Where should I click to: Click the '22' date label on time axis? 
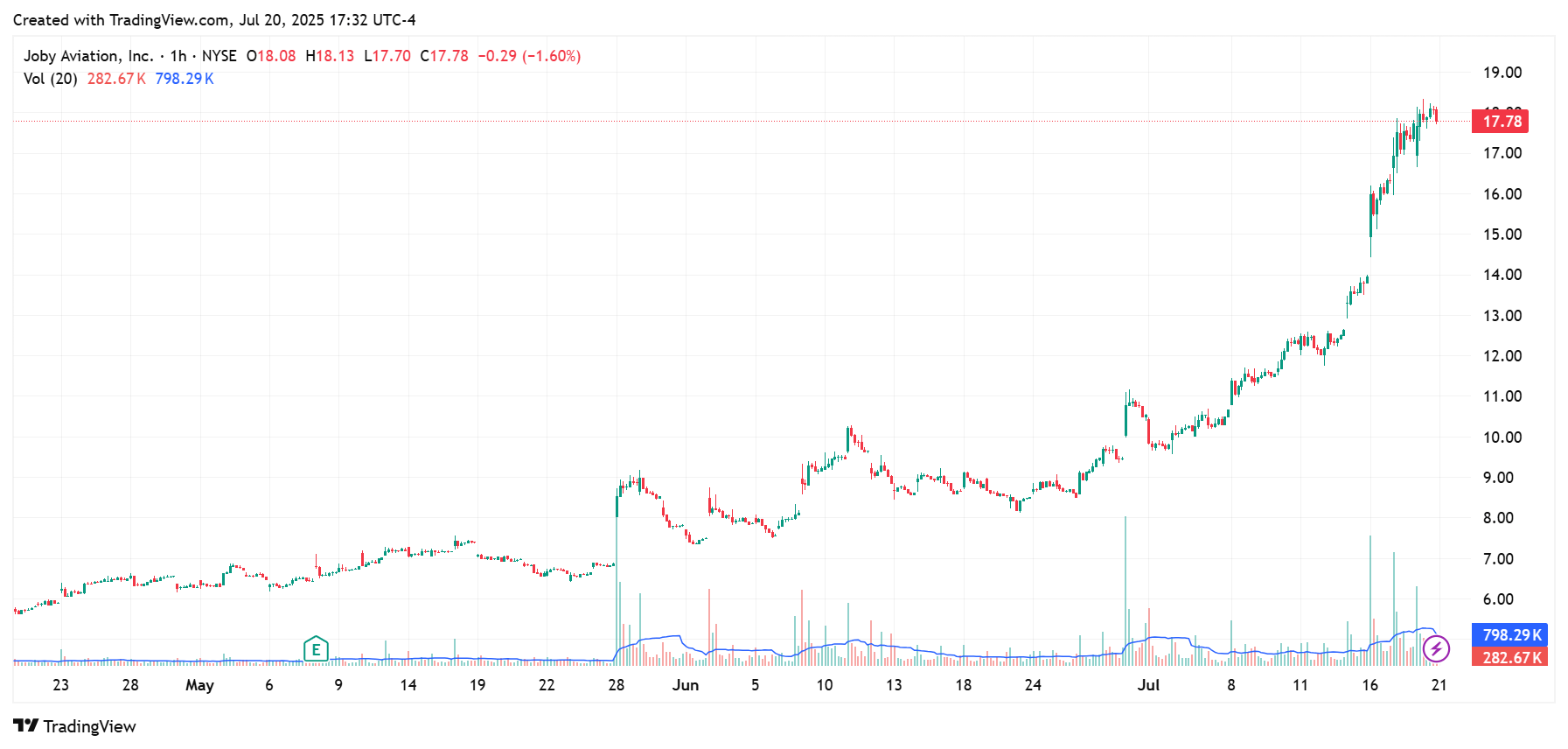coord(547,685)
